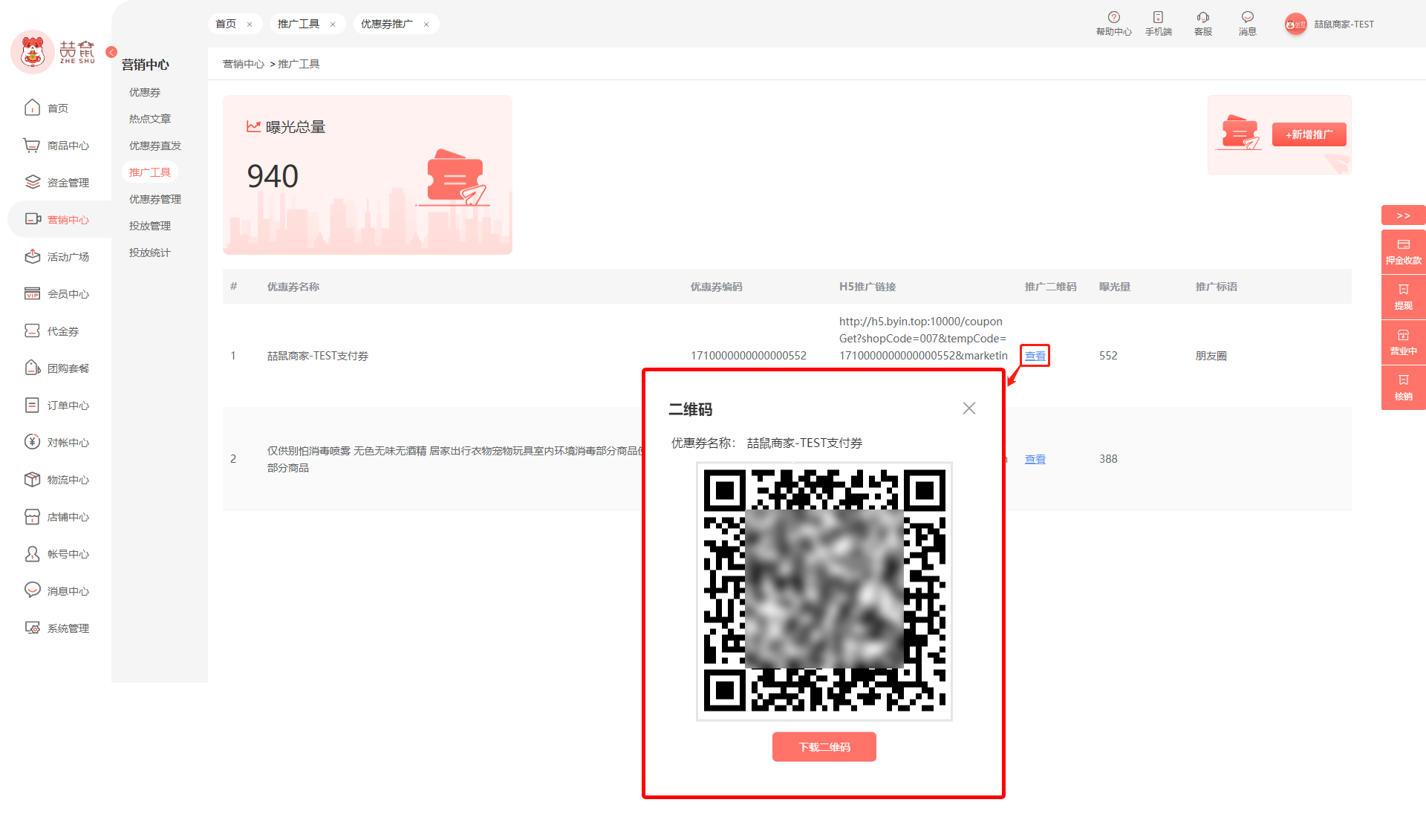Collapse right quick panel >> button
This screenshot has height=840, width=1426.
(x=1403, y=215)
